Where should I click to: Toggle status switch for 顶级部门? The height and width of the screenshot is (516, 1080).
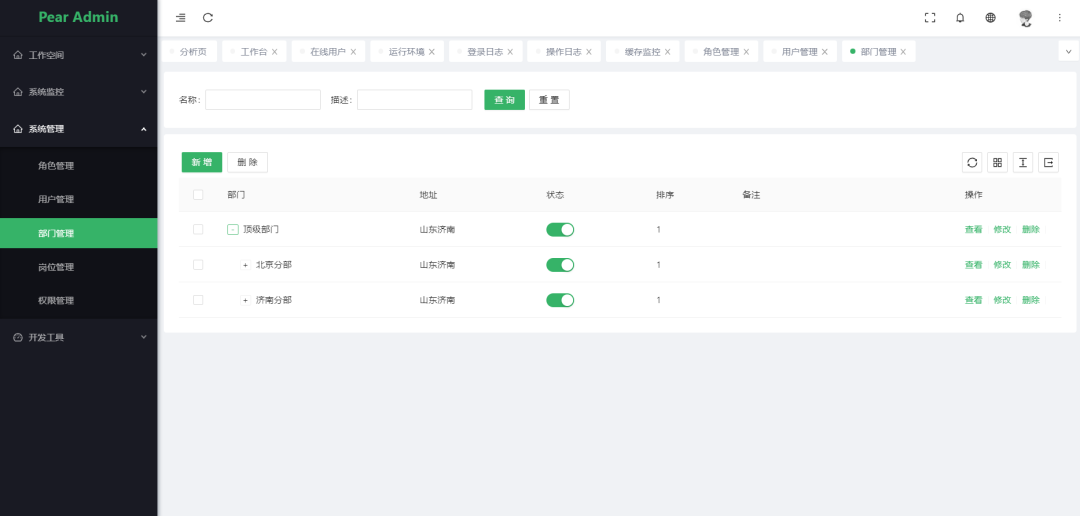point(560,230)
